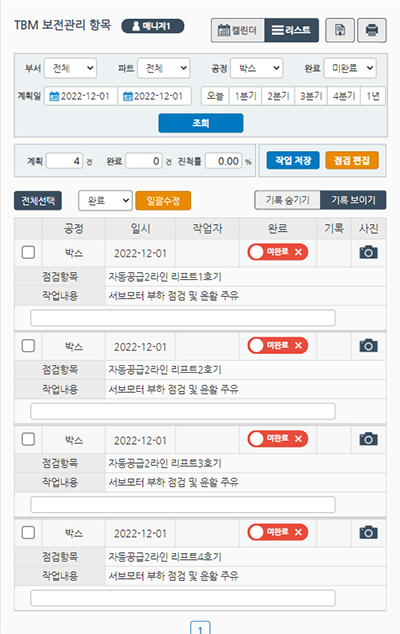Expand the 완료 filter dropdown showing 미완료

pos(350,68)
